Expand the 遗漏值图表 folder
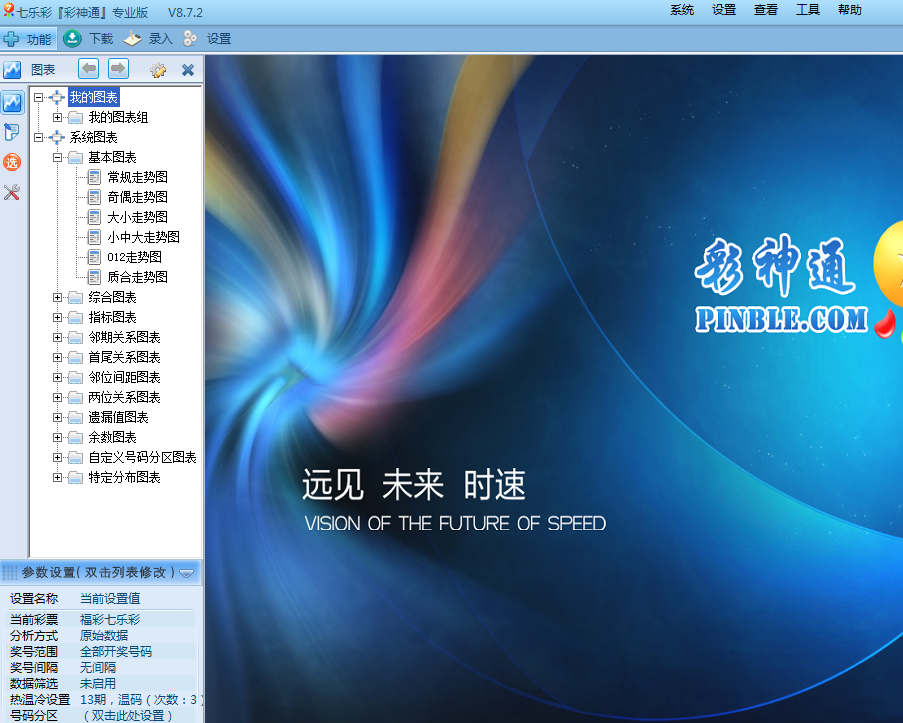 point(58,417)
